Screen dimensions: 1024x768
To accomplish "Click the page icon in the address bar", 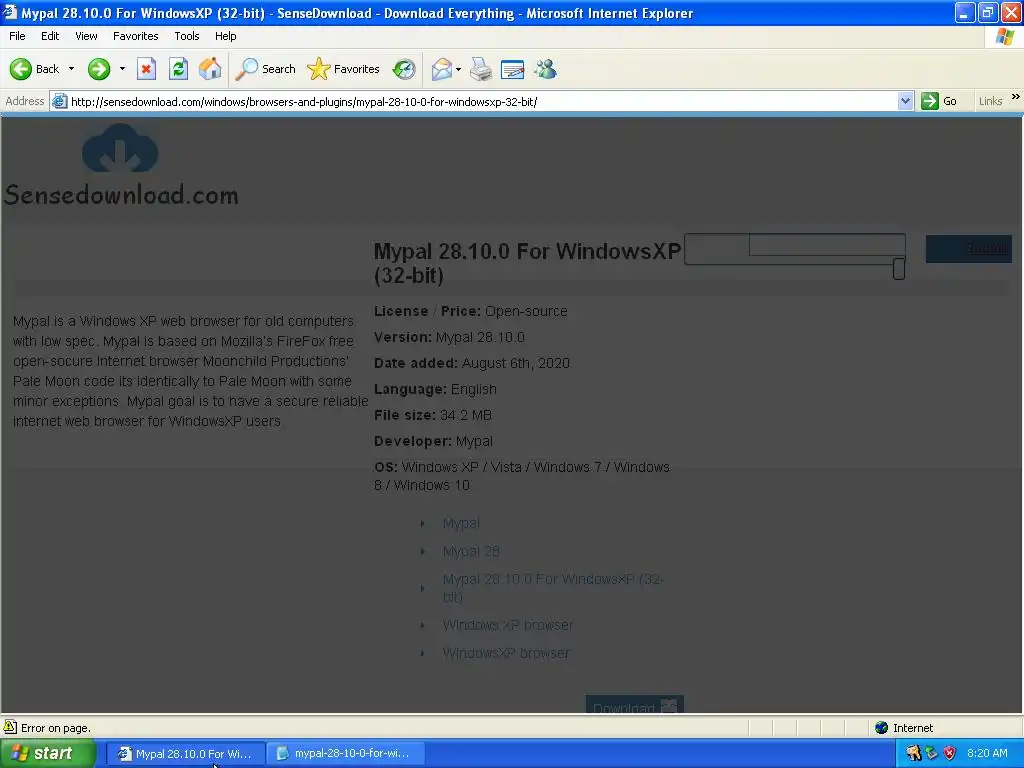I will 59,101.
